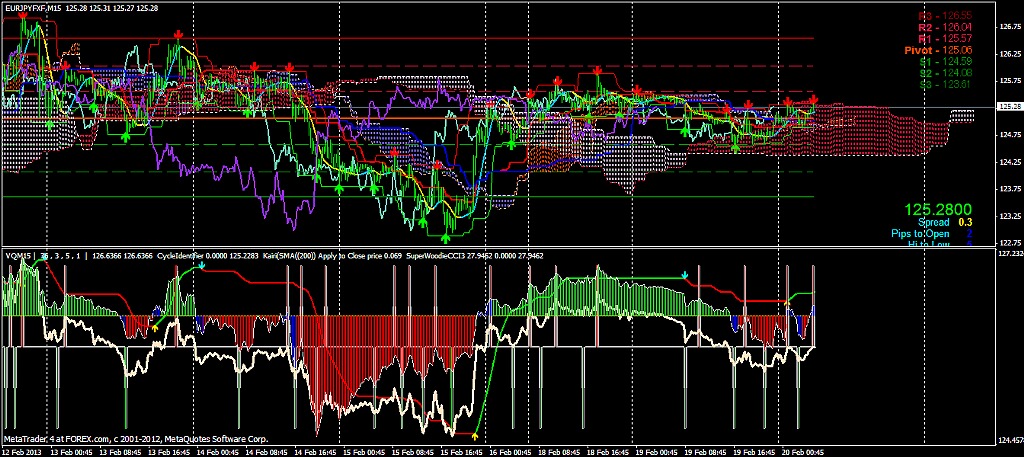Screen dimensions: 1024x457
Task: Click the EURJPYFXF,M15 symbol label
Action: point(38,8)
